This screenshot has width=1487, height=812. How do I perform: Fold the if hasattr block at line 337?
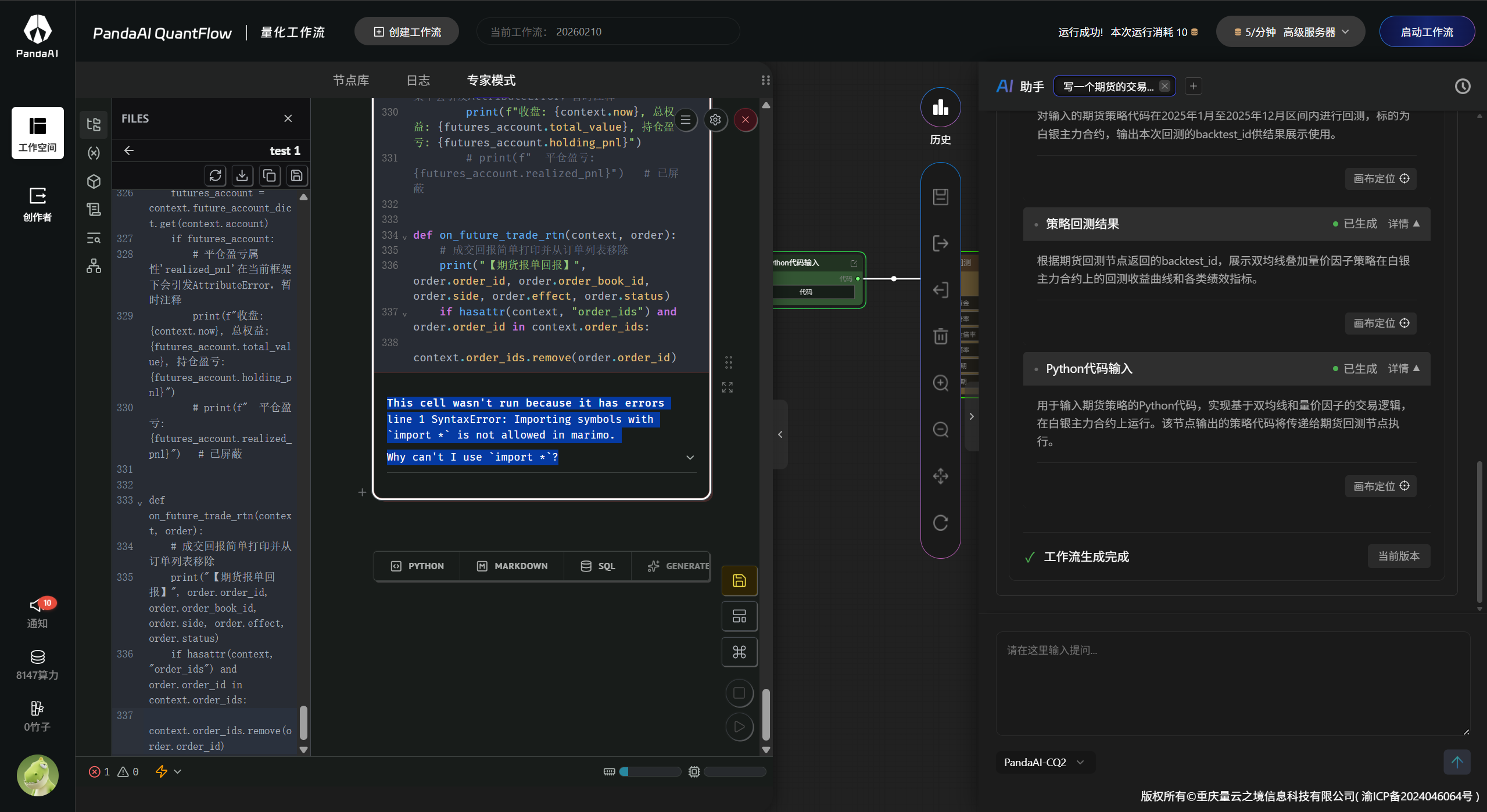404,314
